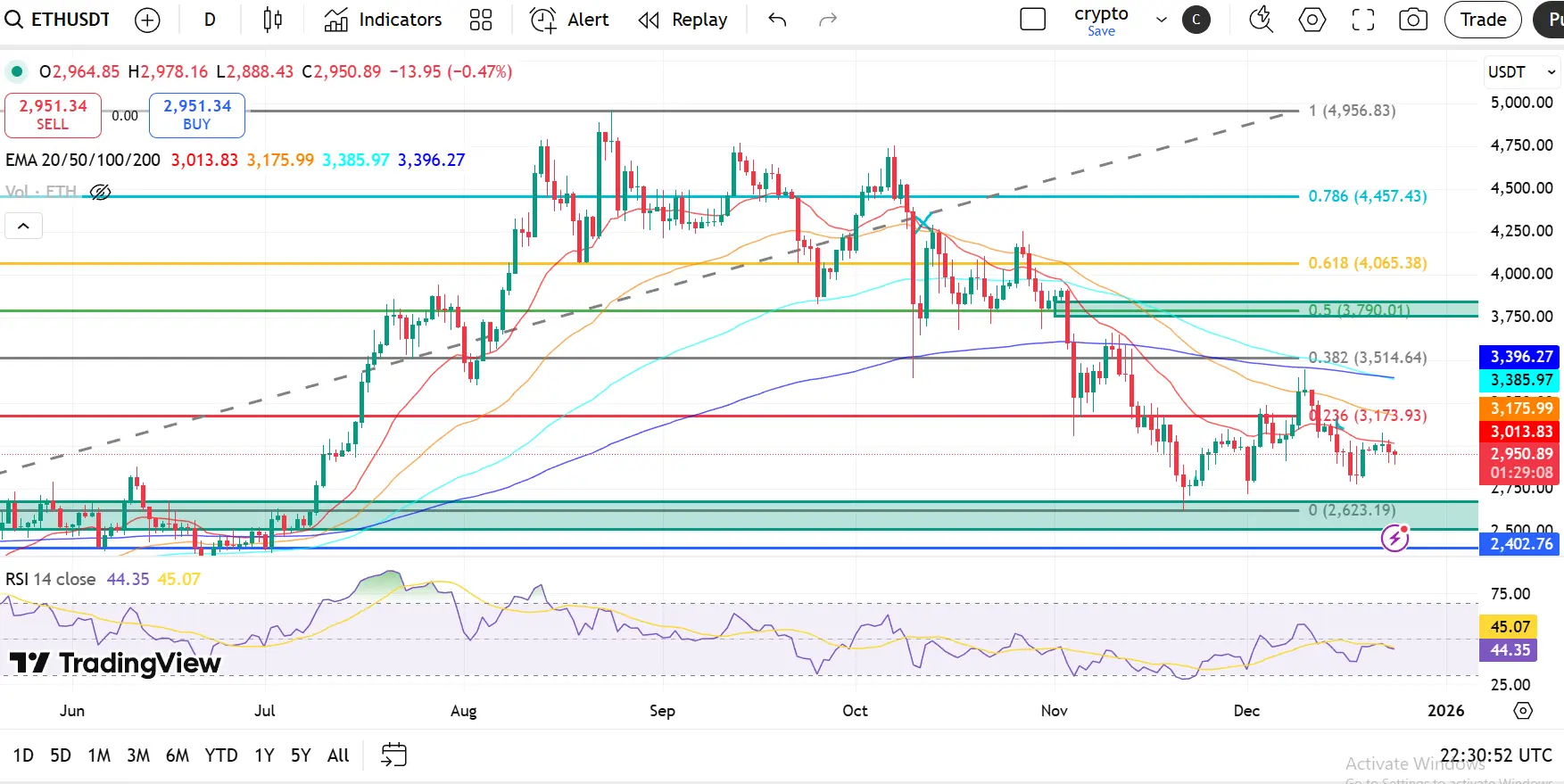Switch time range to 1D
This screenshot has height=784, width=1564.
point(23,755)
